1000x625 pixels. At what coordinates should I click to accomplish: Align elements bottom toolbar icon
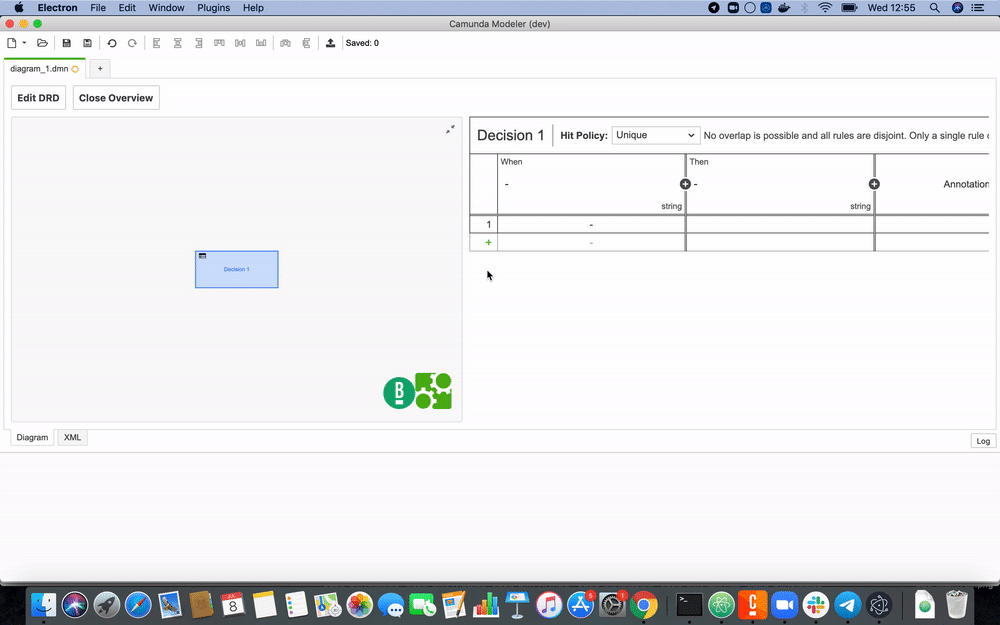coord(261,43)
